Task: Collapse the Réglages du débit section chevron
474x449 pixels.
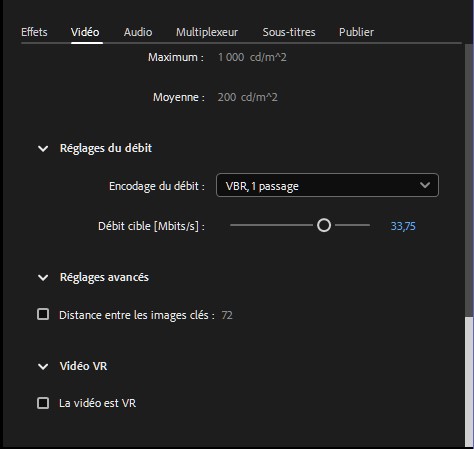Action: 43,148
